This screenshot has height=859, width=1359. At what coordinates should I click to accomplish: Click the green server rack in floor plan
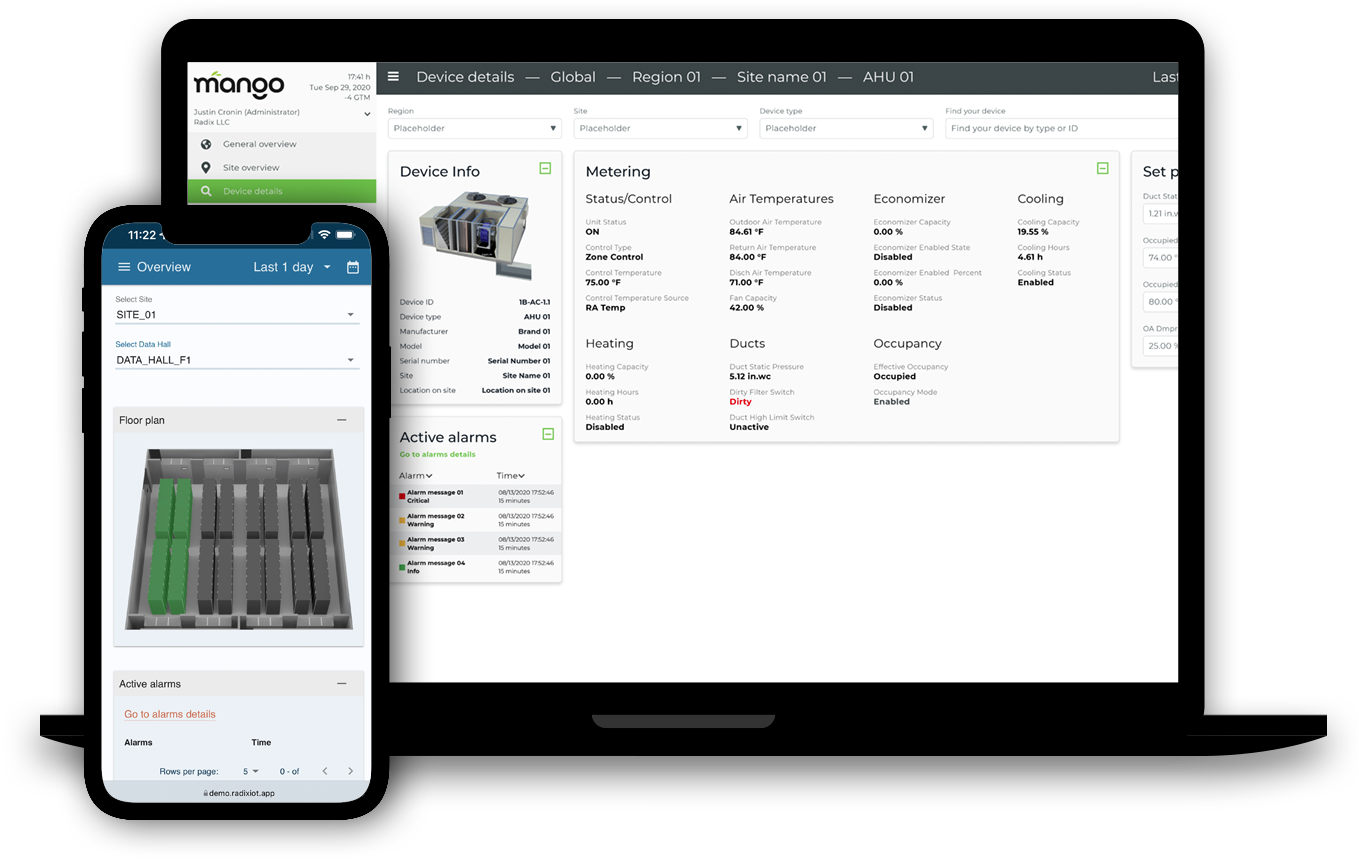[167, 545]
